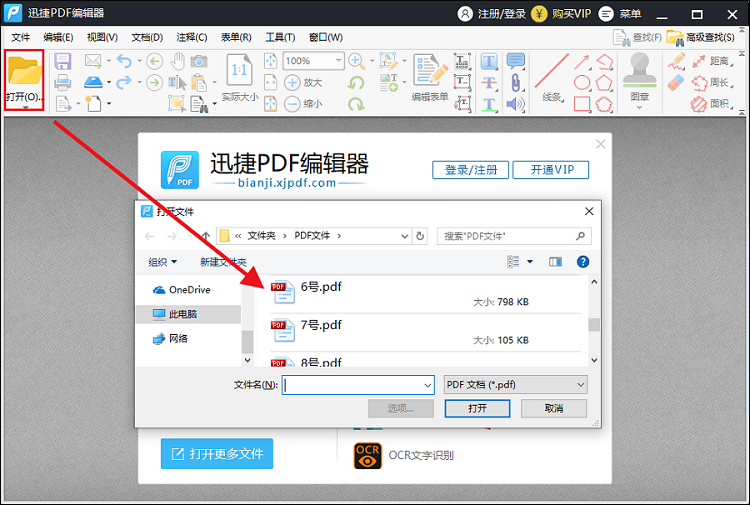This screenshot has height=505, width=750.
Task: Click 新建文件夹 (New folder) button
Action: coord(223,262)
